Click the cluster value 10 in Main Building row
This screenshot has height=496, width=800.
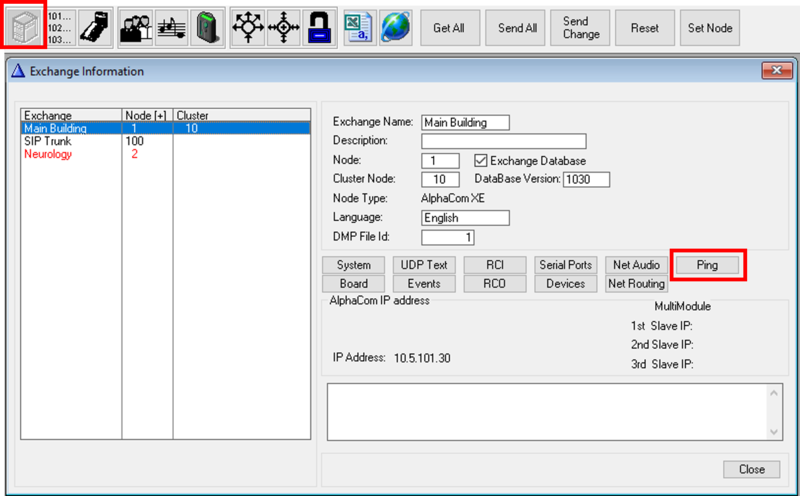pos(191,128)
